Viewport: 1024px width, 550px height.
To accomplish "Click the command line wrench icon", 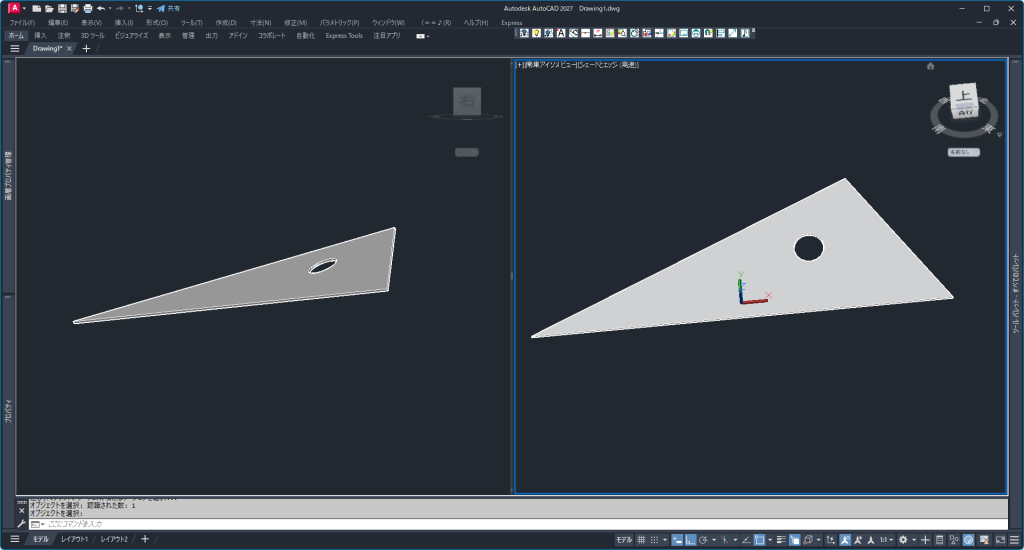I will coord(22,524).
